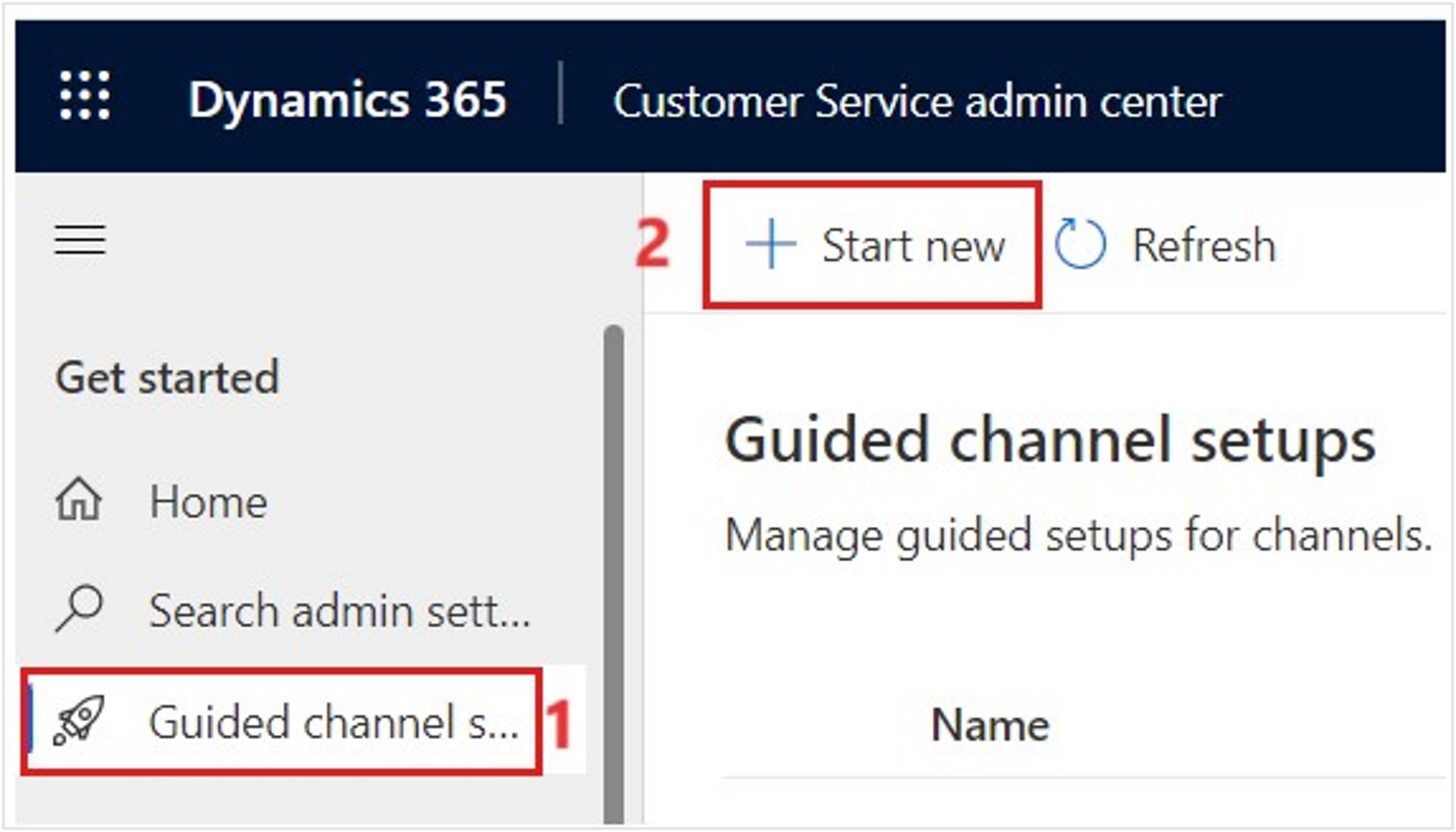1456x832 pixels.
Task: Click the Refresh button label
Action: (1204, 245)
